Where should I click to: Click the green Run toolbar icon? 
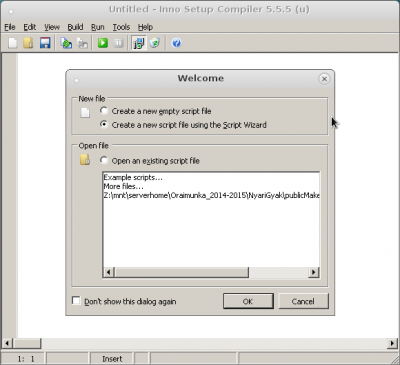(103, 43)
